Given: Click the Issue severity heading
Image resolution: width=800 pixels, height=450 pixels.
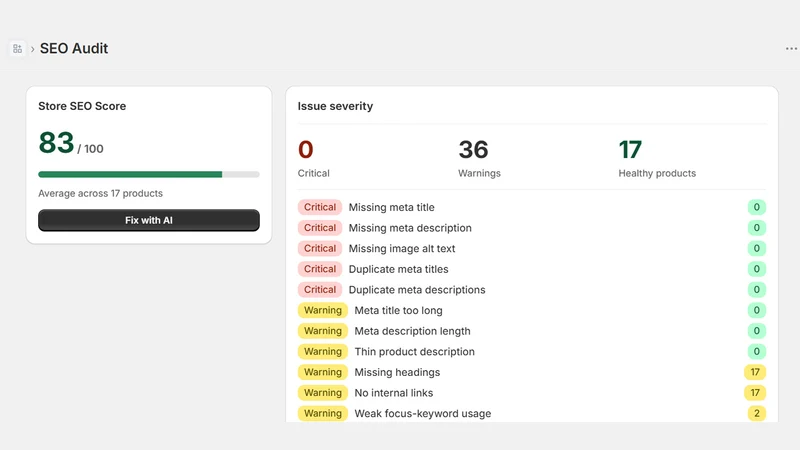Looking at the screenshot, I should coord(335,106).
